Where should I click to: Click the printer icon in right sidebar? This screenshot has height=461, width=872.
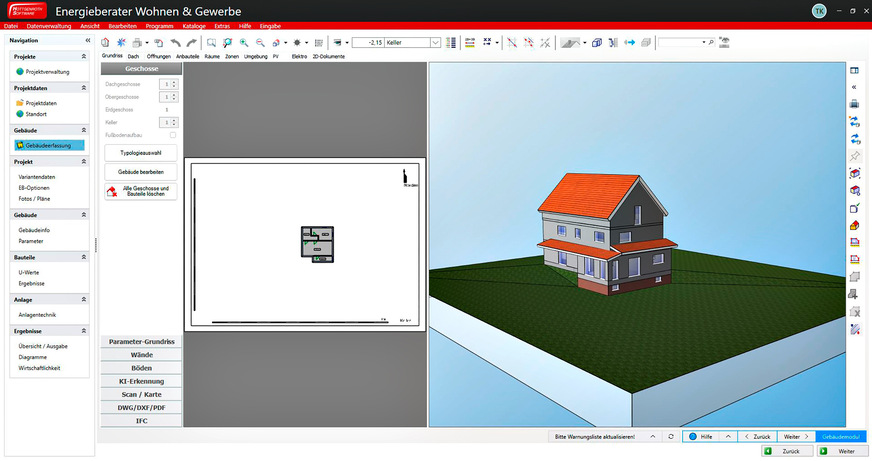tap(854, 104)
